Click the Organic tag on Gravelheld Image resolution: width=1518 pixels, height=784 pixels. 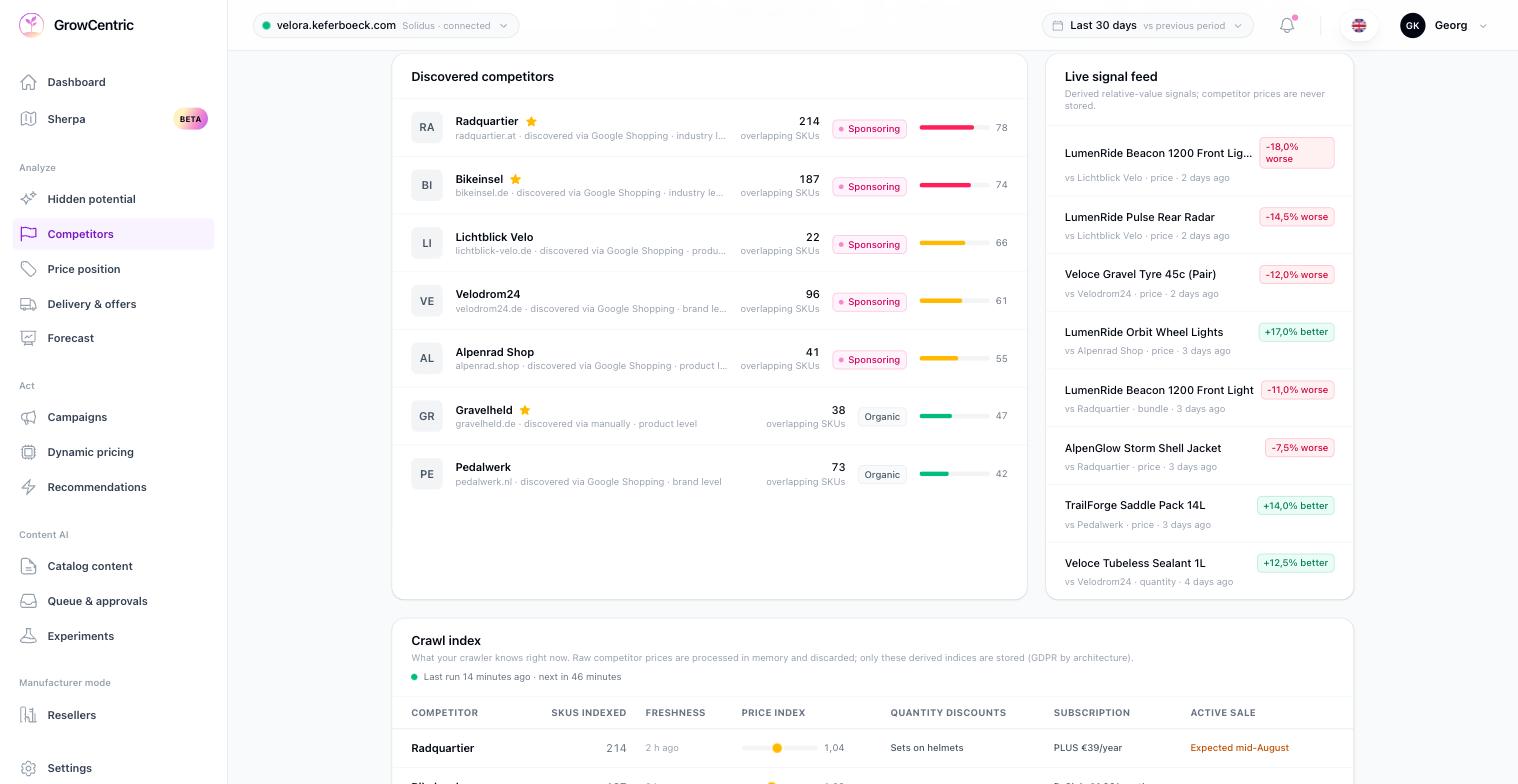click(x=882, y=417)
